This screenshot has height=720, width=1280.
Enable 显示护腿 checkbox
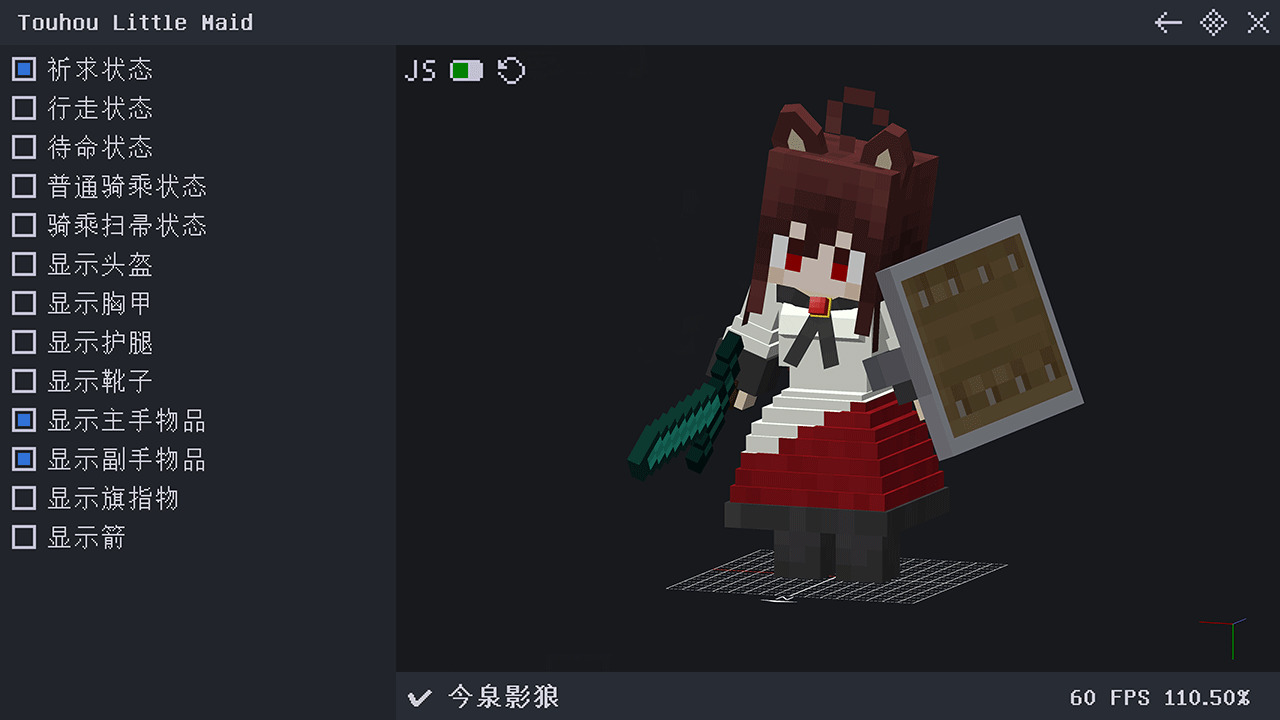click(24, 342)
